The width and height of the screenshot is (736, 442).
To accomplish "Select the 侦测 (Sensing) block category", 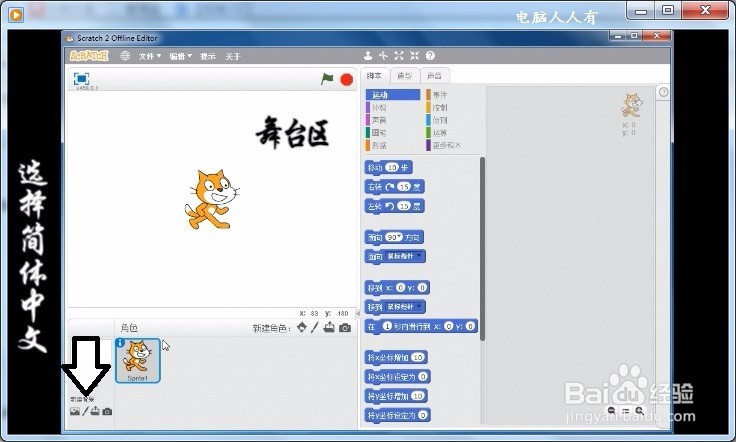I will [x=439, y=120].
